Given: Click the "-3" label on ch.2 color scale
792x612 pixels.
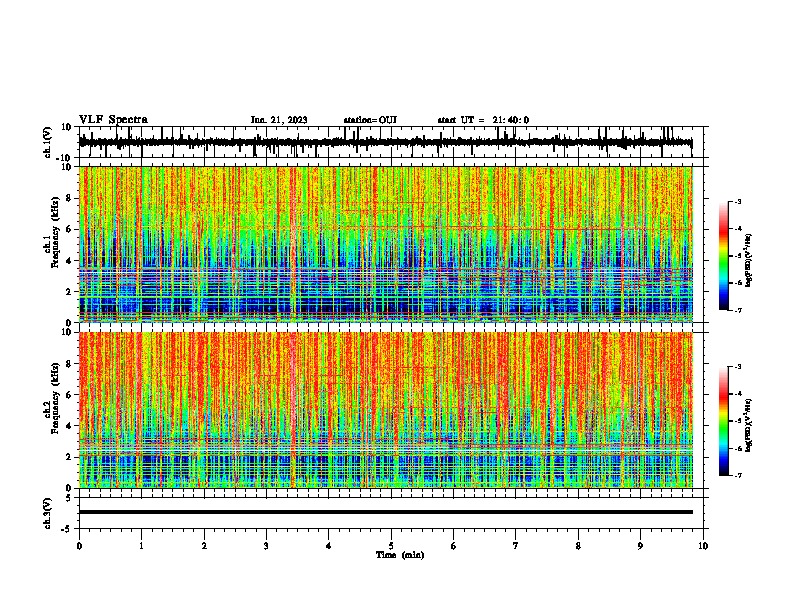Looking at the screenshot, I should pyautogui.click(x=737, y=367).
